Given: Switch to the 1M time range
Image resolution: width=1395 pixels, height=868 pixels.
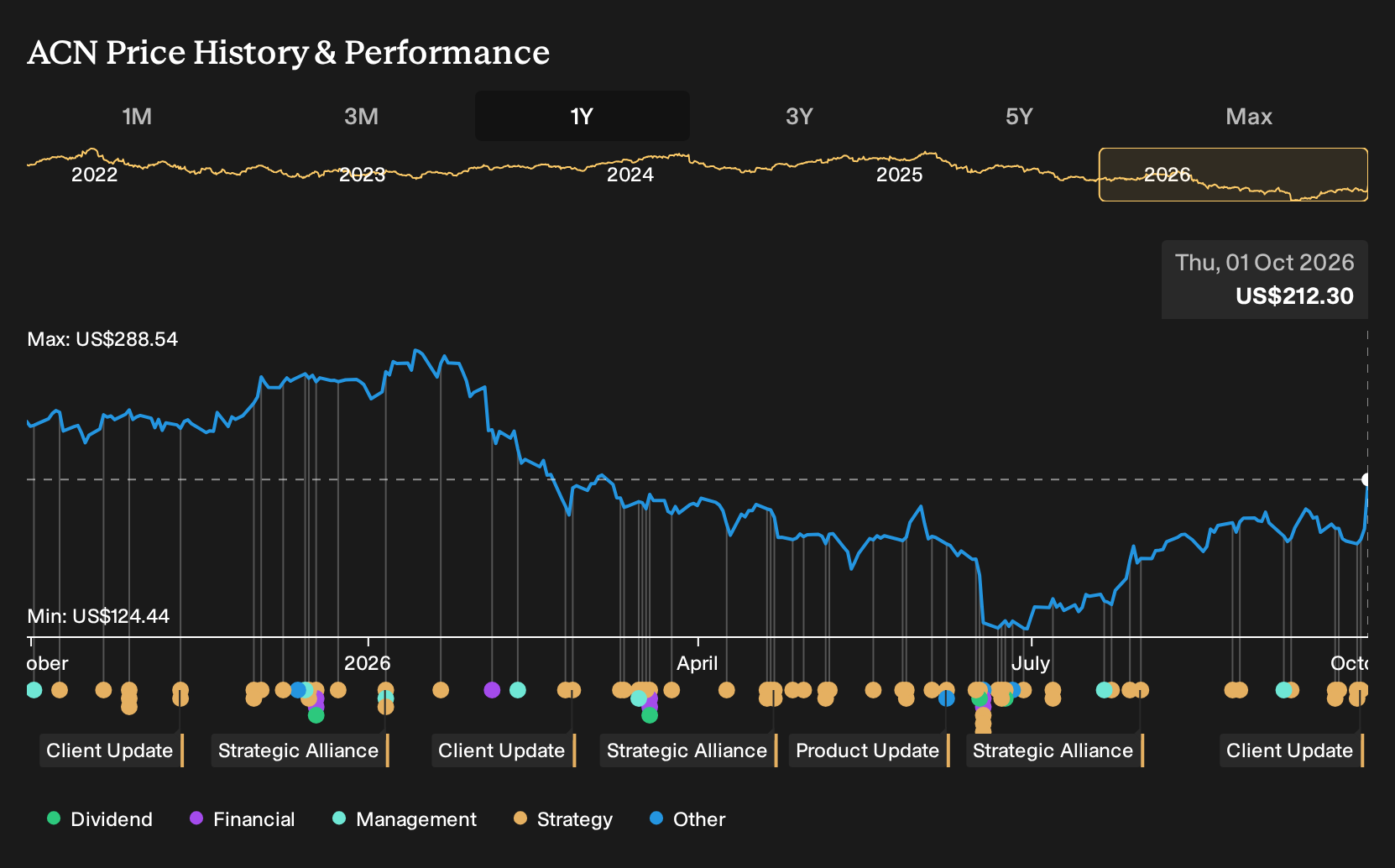Looking at the screenshot, I should 137,116.
